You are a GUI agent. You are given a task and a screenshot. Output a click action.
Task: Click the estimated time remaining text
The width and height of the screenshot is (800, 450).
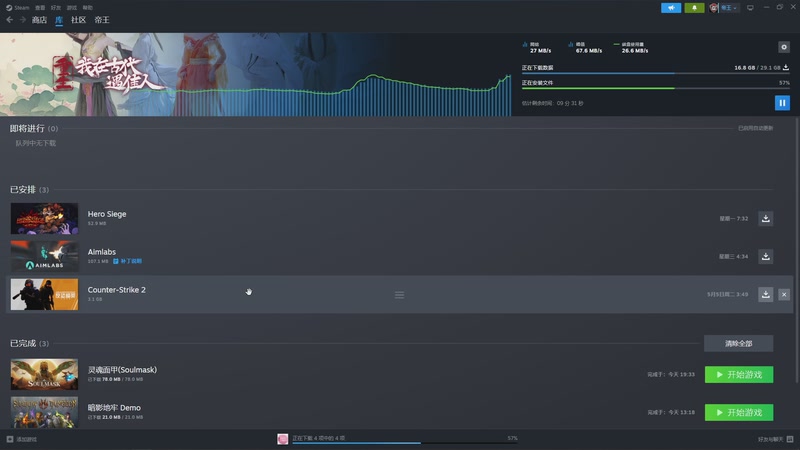coord(553,103)
